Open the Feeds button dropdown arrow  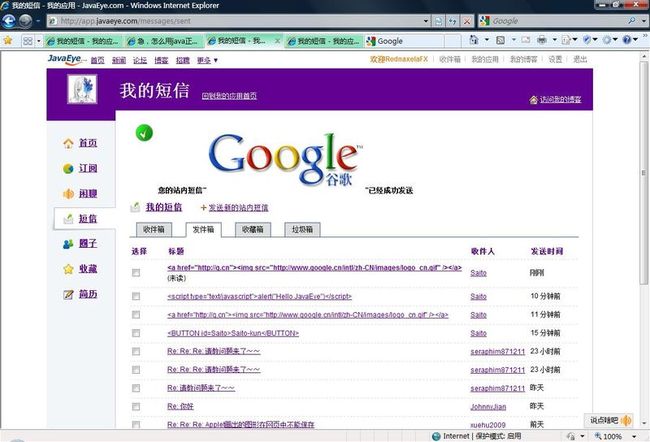pyautogui.click(x=513, y=40)
